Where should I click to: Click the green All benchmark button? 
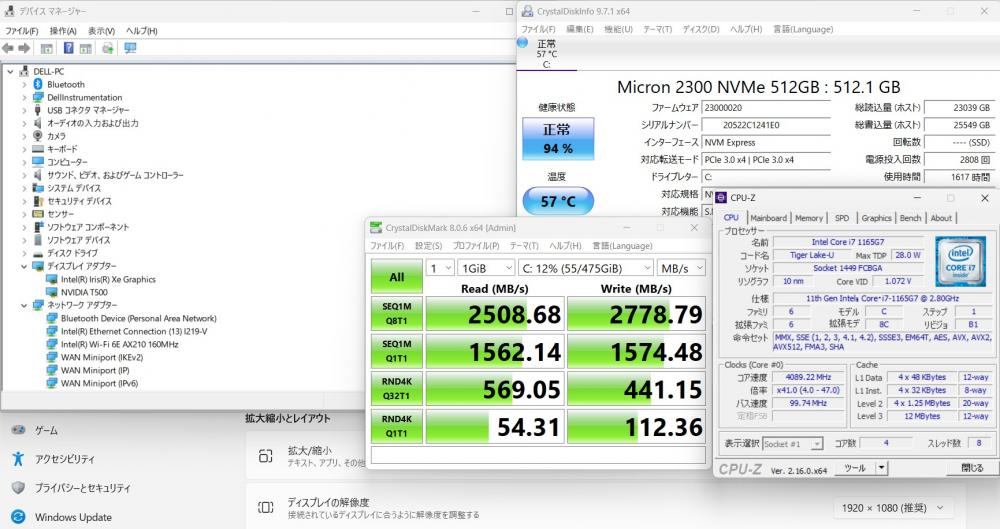397,276
